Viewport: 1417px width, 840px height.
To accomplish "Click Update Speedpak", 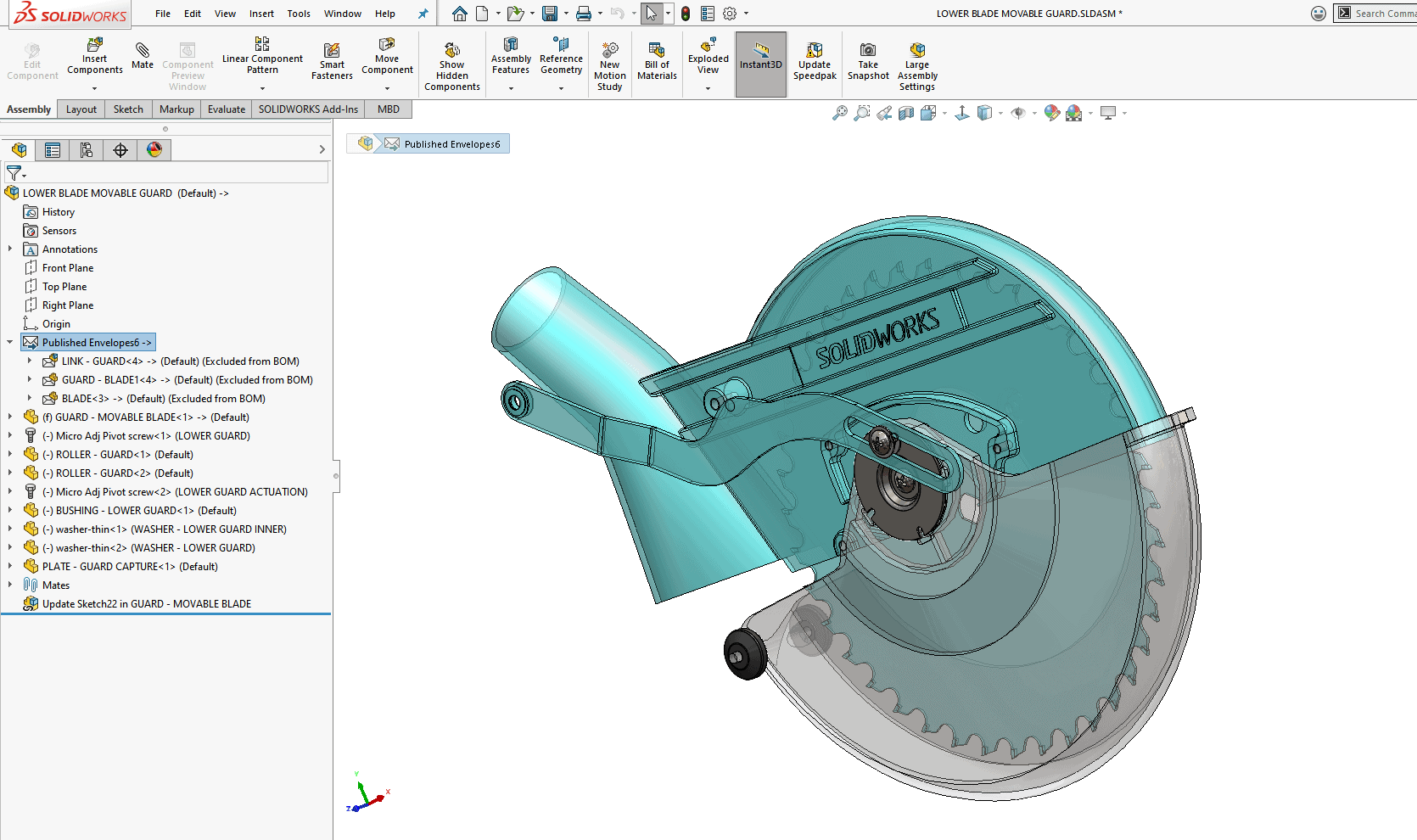I will pos(815,61).
